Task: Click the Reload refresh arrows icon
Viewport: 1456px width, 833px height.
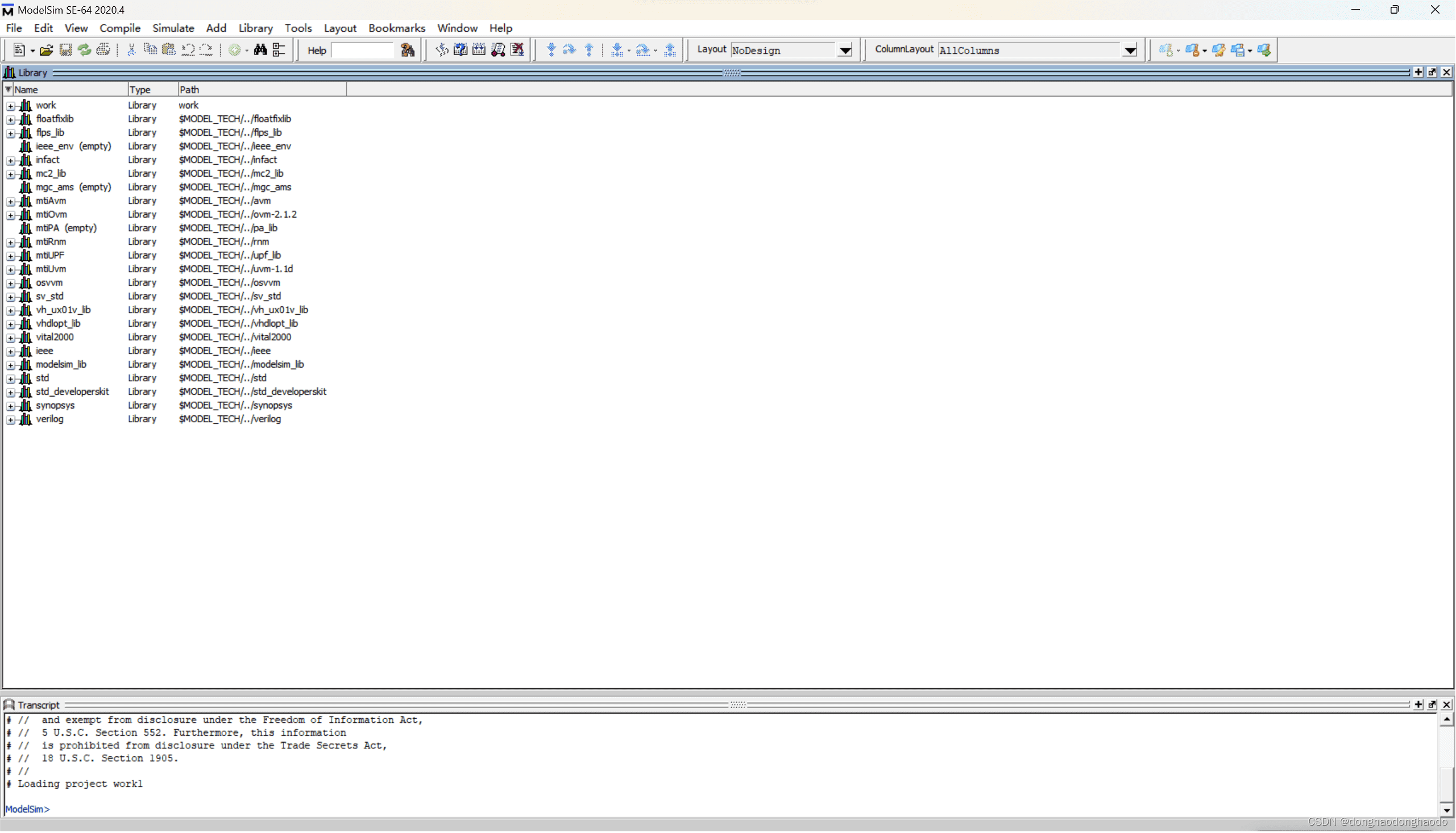Action: tap(84, 51)
